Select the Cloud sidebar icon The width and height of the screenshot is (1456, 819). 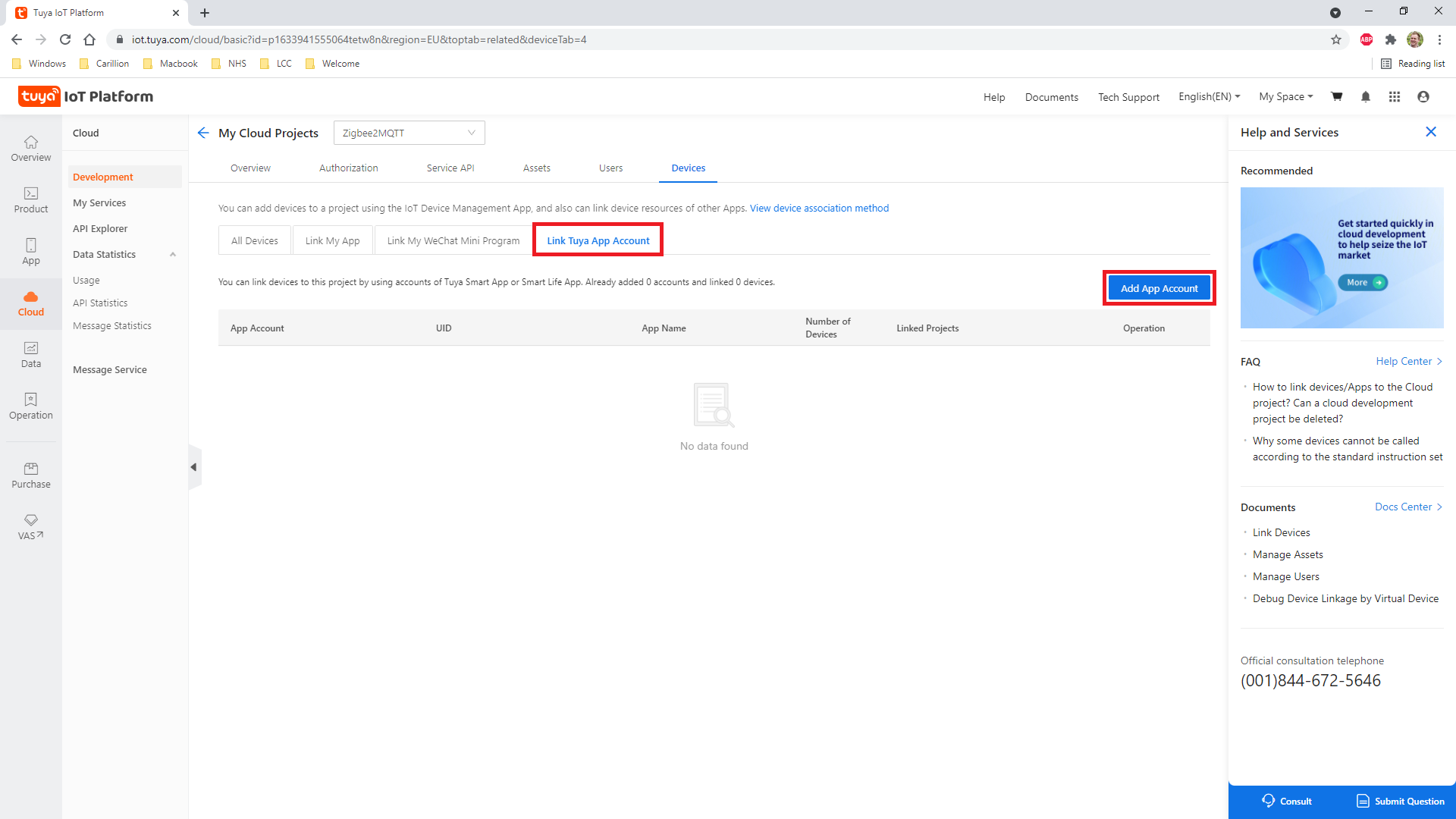(x=31, y=303)
